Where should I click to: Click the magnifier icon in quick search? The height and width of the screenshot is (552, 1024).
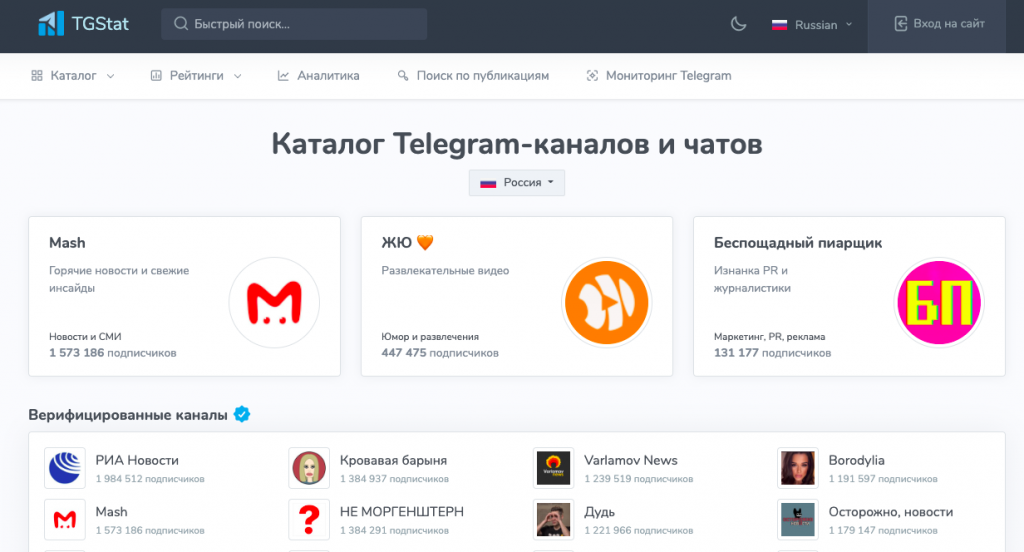coord(181,24)
